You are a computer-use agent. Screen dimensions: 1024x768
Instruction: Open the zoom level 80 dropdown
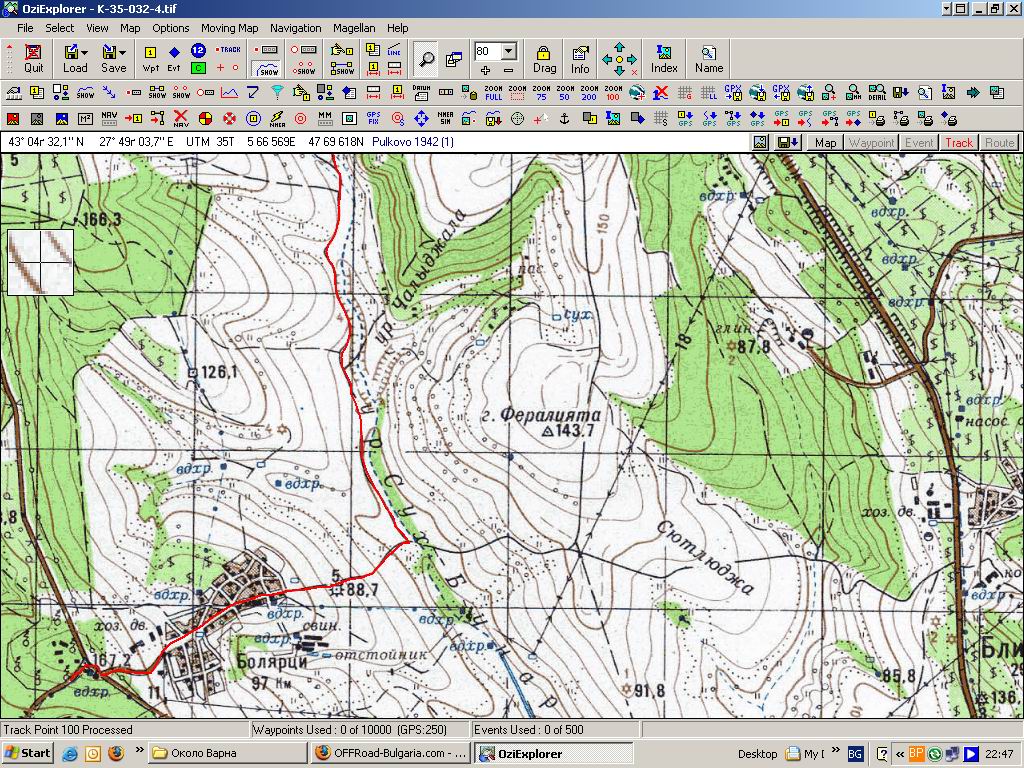(x=508, y=51)
